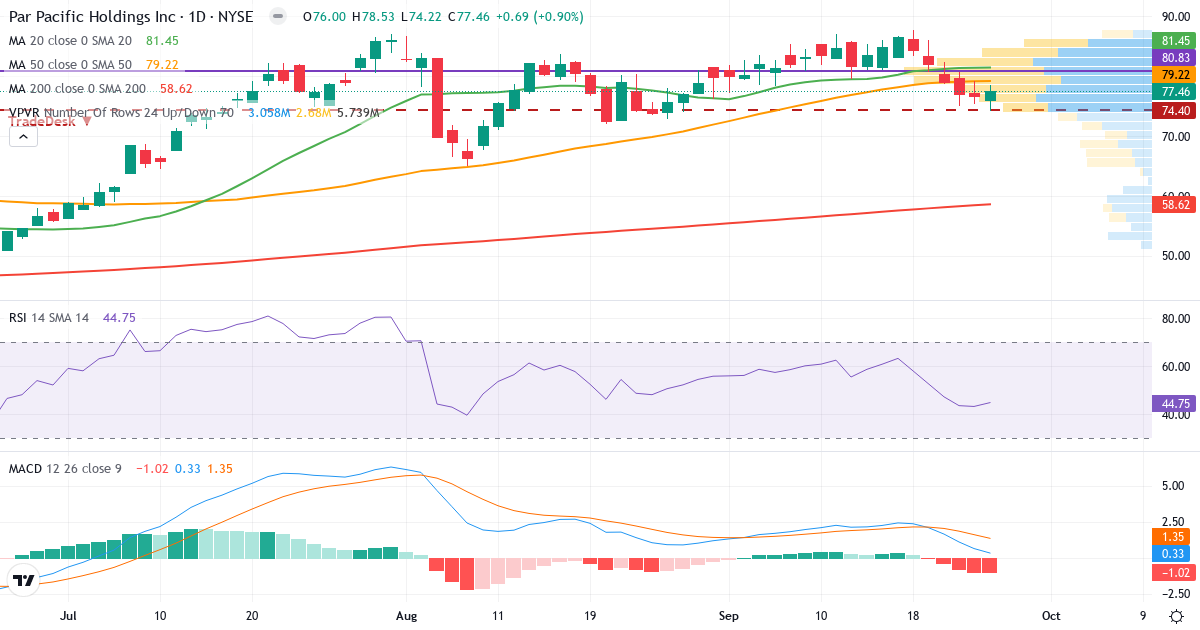Open the TradeDesk dropdown arrow

87,120
